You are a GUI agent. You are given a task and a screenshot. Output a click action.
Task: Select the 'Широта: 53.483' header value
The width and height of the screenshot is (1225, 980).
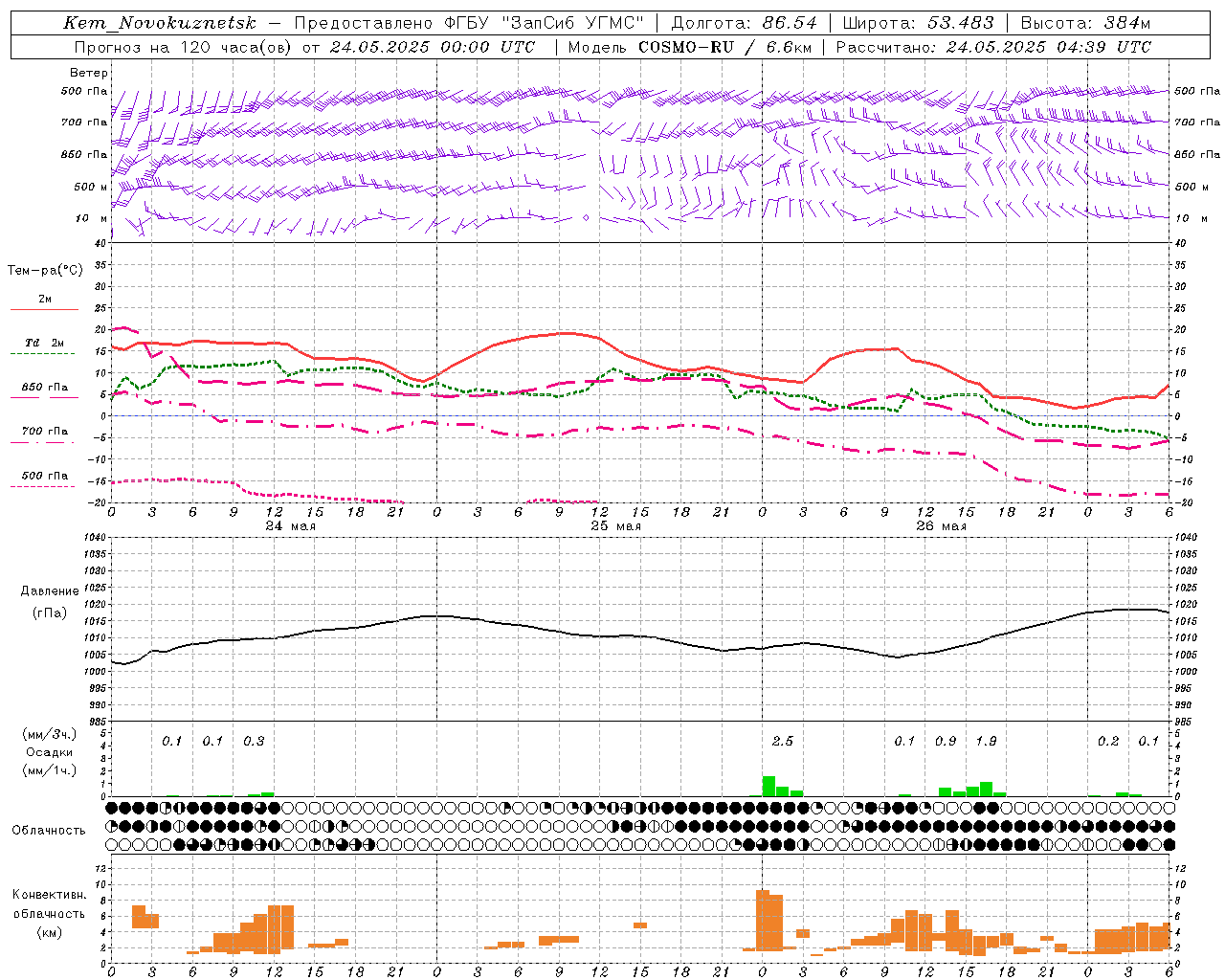click(919, 23)
